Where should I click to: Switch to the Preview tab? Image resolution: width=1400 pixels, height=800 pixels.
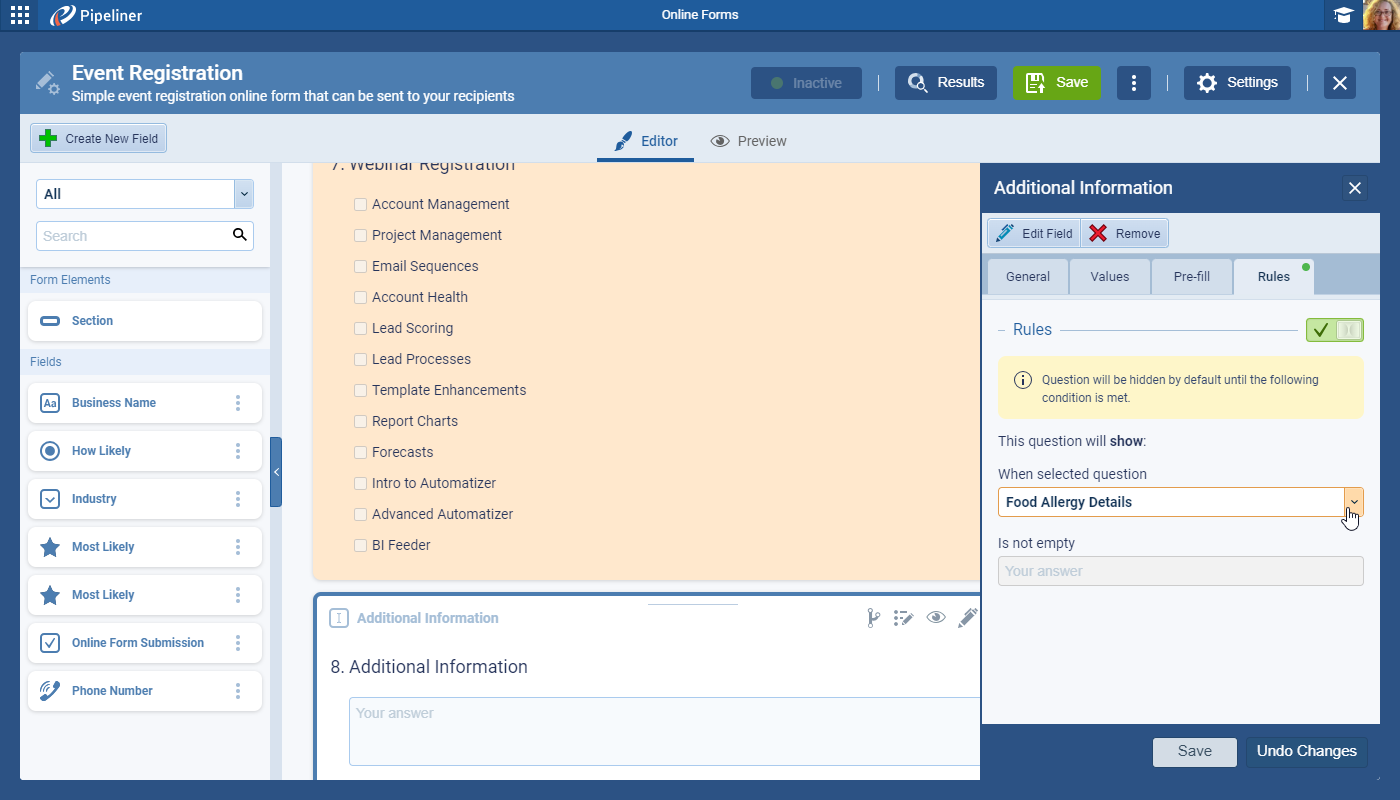[748, 141]
